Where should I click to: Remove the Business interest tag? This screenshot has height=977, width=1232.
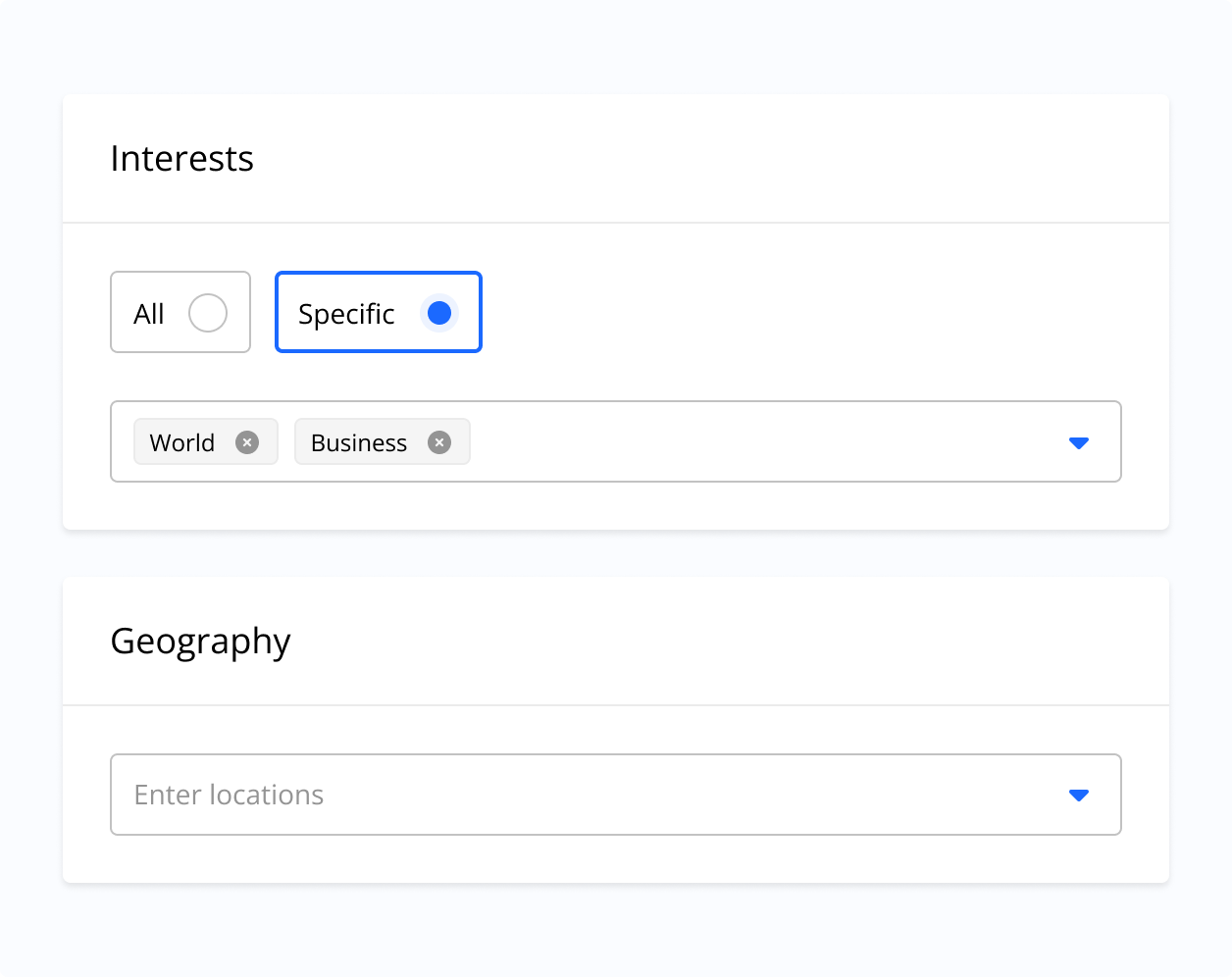tap(439, 442)
